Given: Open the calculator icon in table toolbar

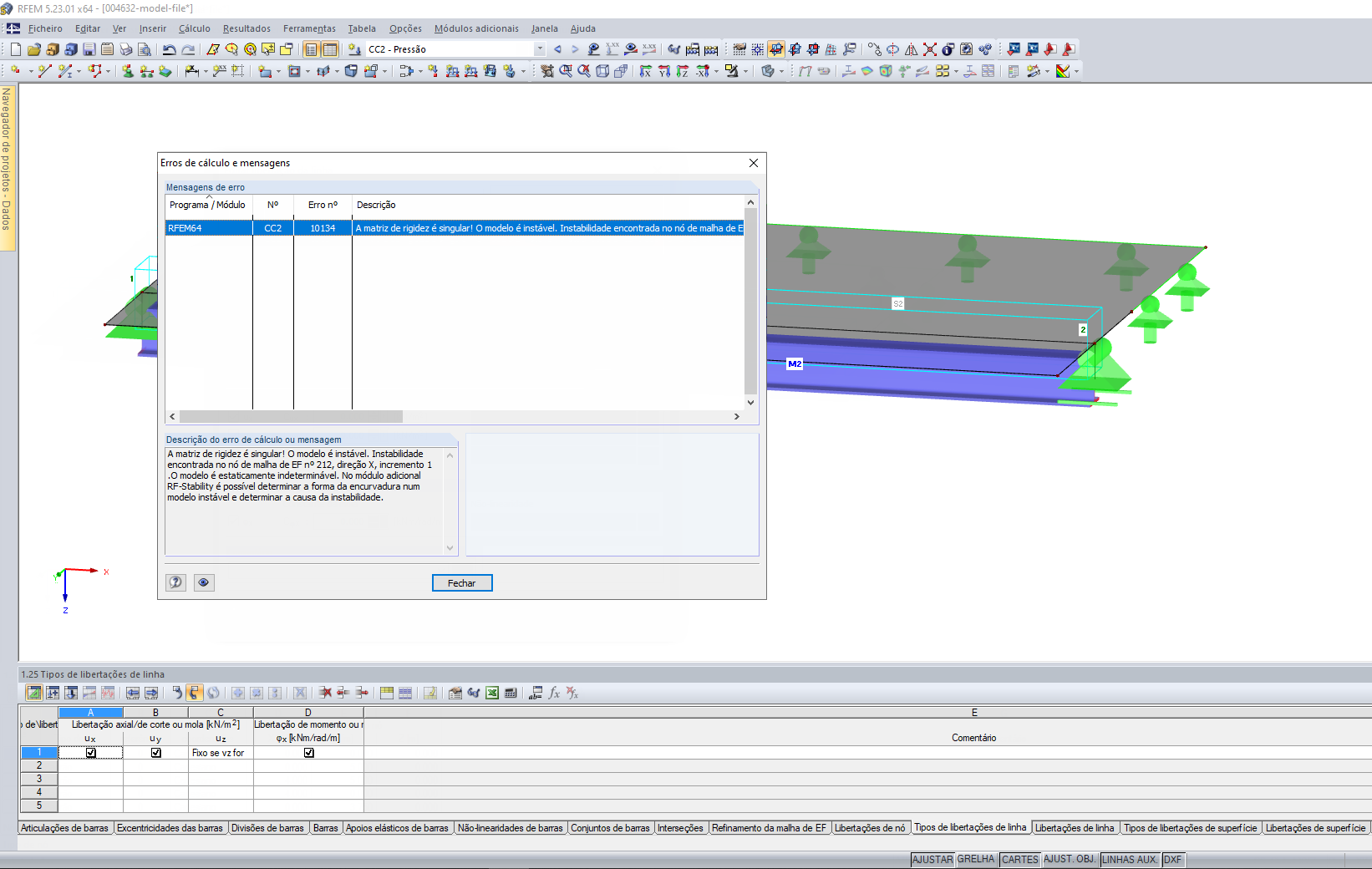Looking at the screenshot, I should click(x=511, y=693).
